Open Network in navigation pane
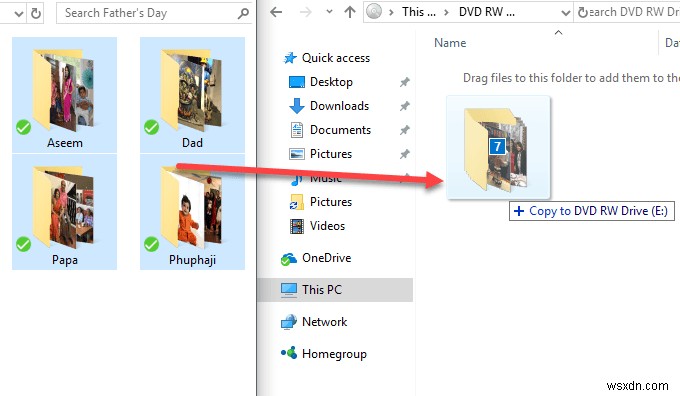The image size is (680, 396). [324, 322]
